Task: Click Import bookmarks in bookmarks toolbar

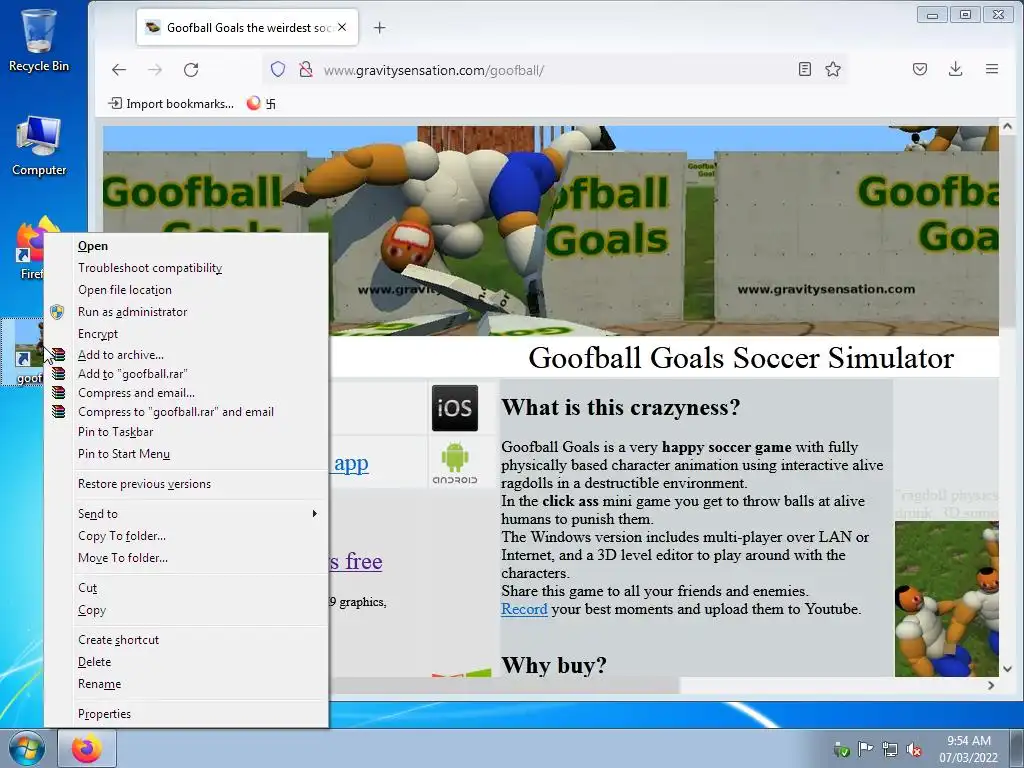Action: 171,103
